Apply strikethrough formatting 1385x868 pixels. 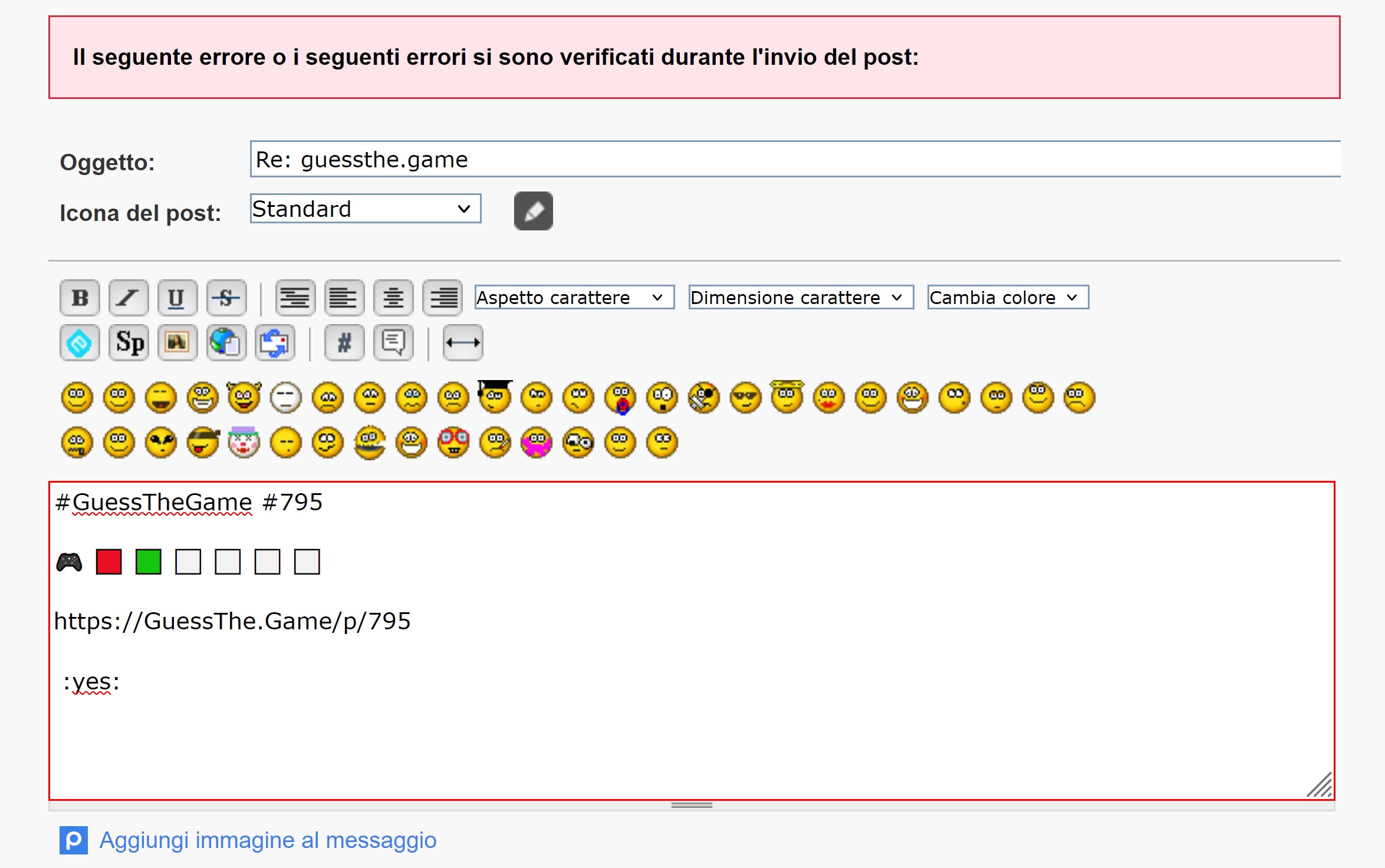(226, 298)
